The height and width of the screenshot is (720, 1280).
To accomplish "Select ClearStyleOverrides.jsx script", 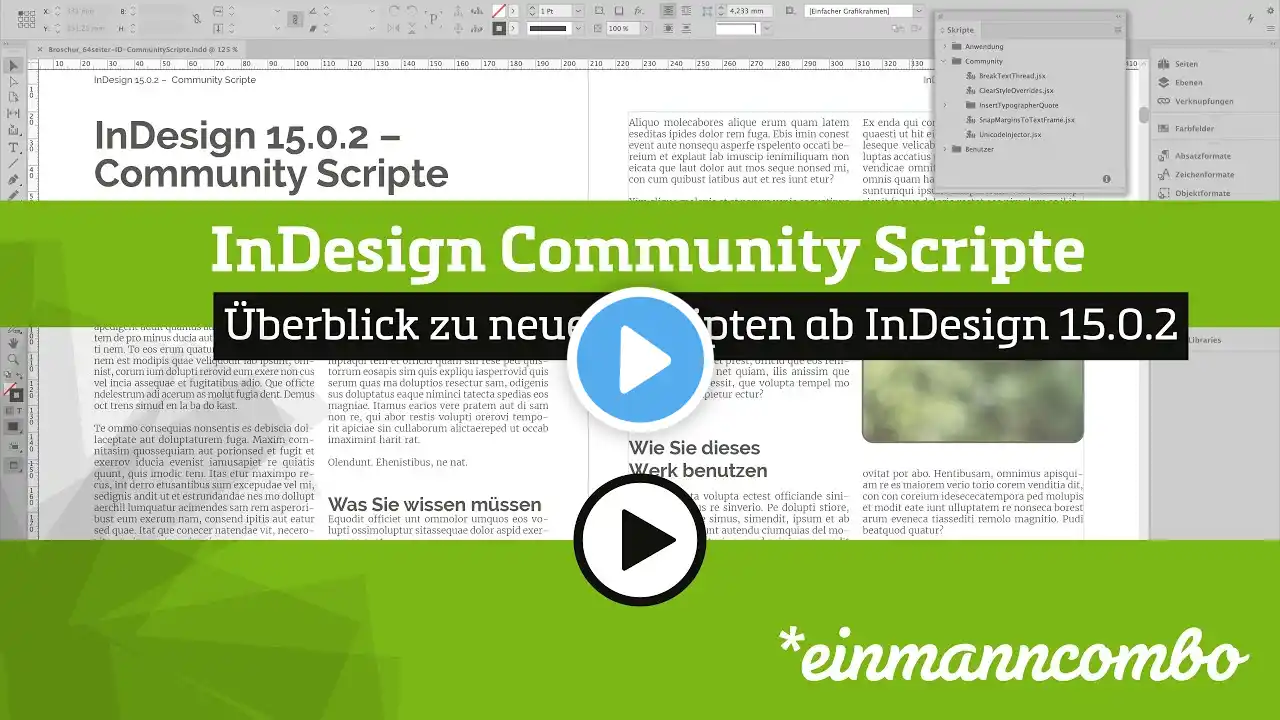I will pos(1016,90).
